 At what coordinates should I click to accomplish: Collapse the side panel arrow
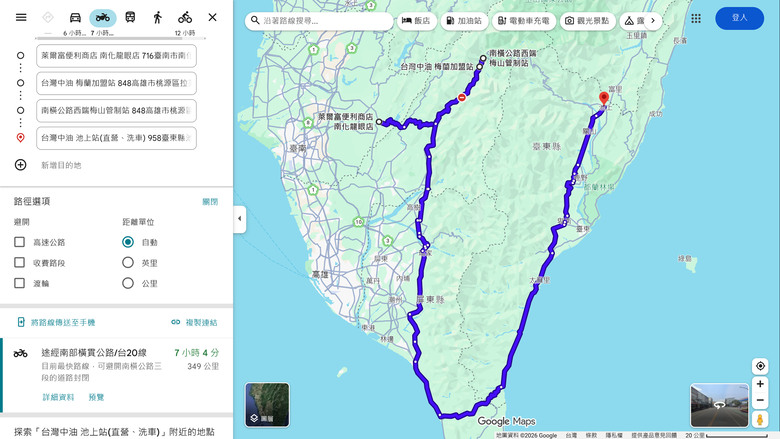coord(239,219)
